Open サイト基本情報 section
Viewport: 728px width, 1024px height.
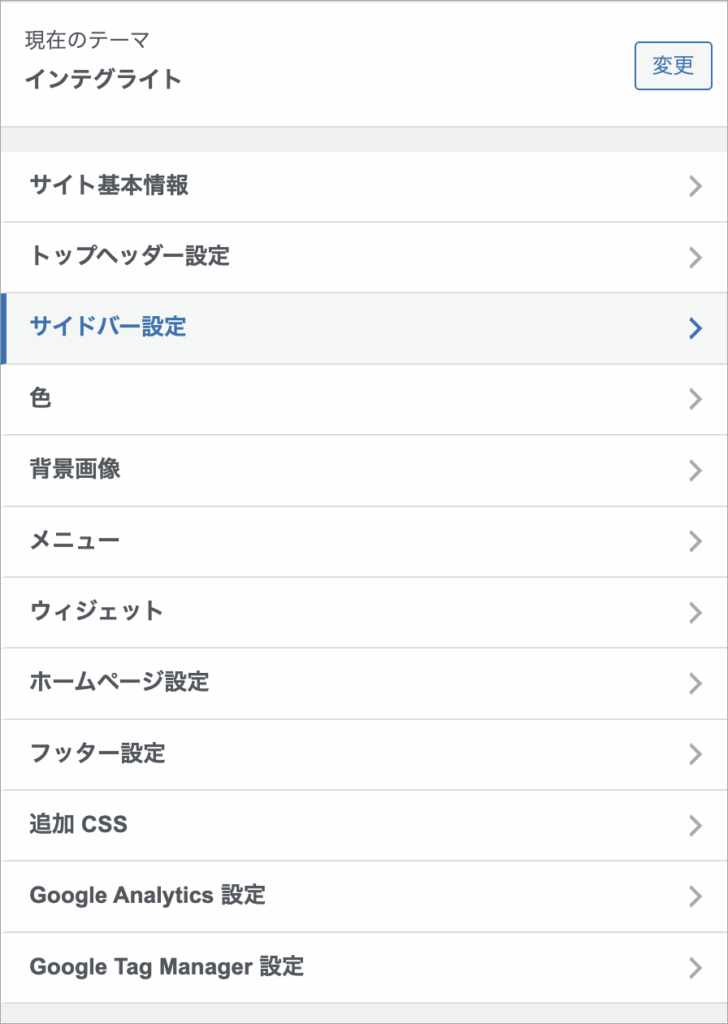[109, 185]
